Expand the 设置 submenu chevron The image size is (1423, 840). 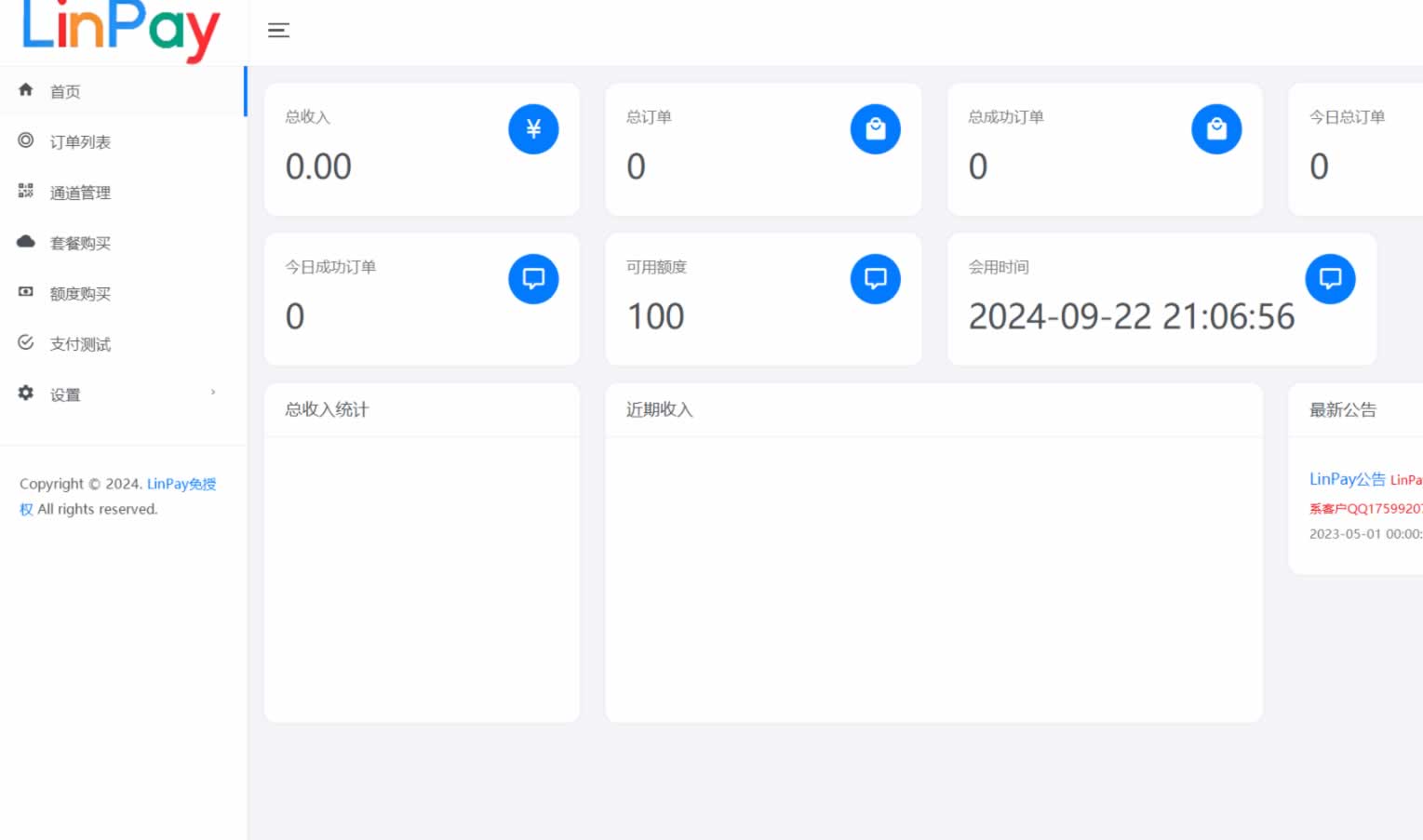point(213,393)
